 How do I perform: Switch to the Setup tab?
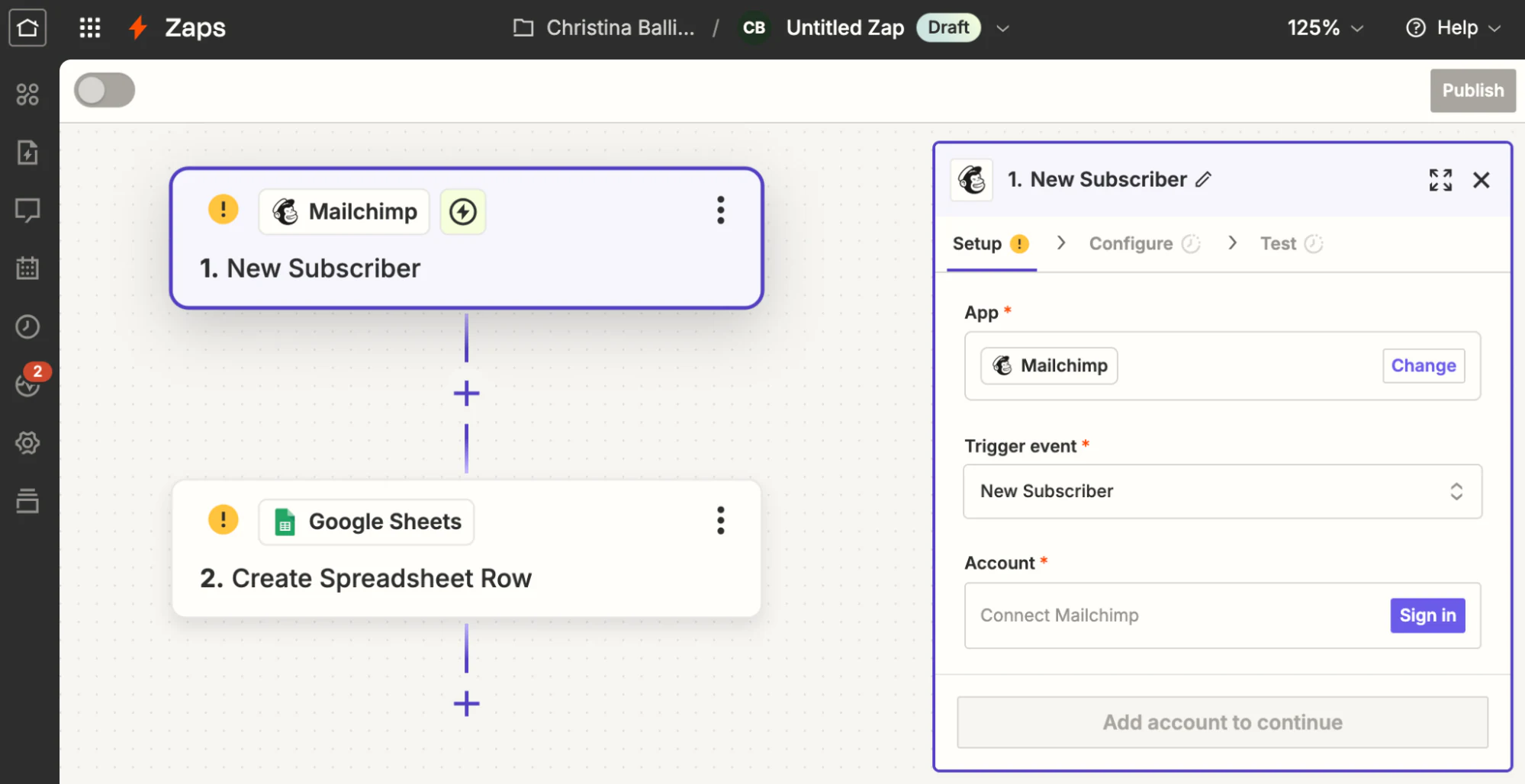[x=990, y=244]
